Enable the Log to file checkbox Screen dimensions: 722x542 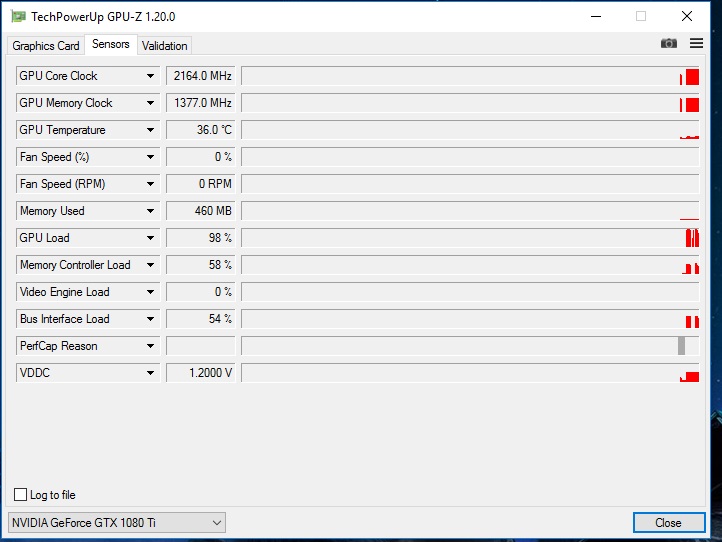pyautogui.click(x=20, y=495)
